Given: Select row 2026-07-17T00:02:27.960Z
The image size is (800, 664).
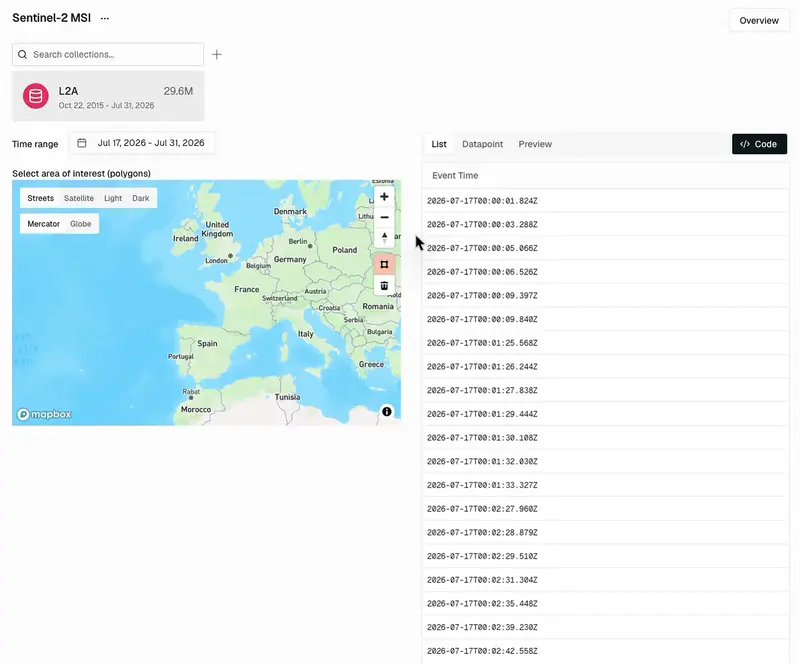Looking at the screenshot, I should (605, 509).
